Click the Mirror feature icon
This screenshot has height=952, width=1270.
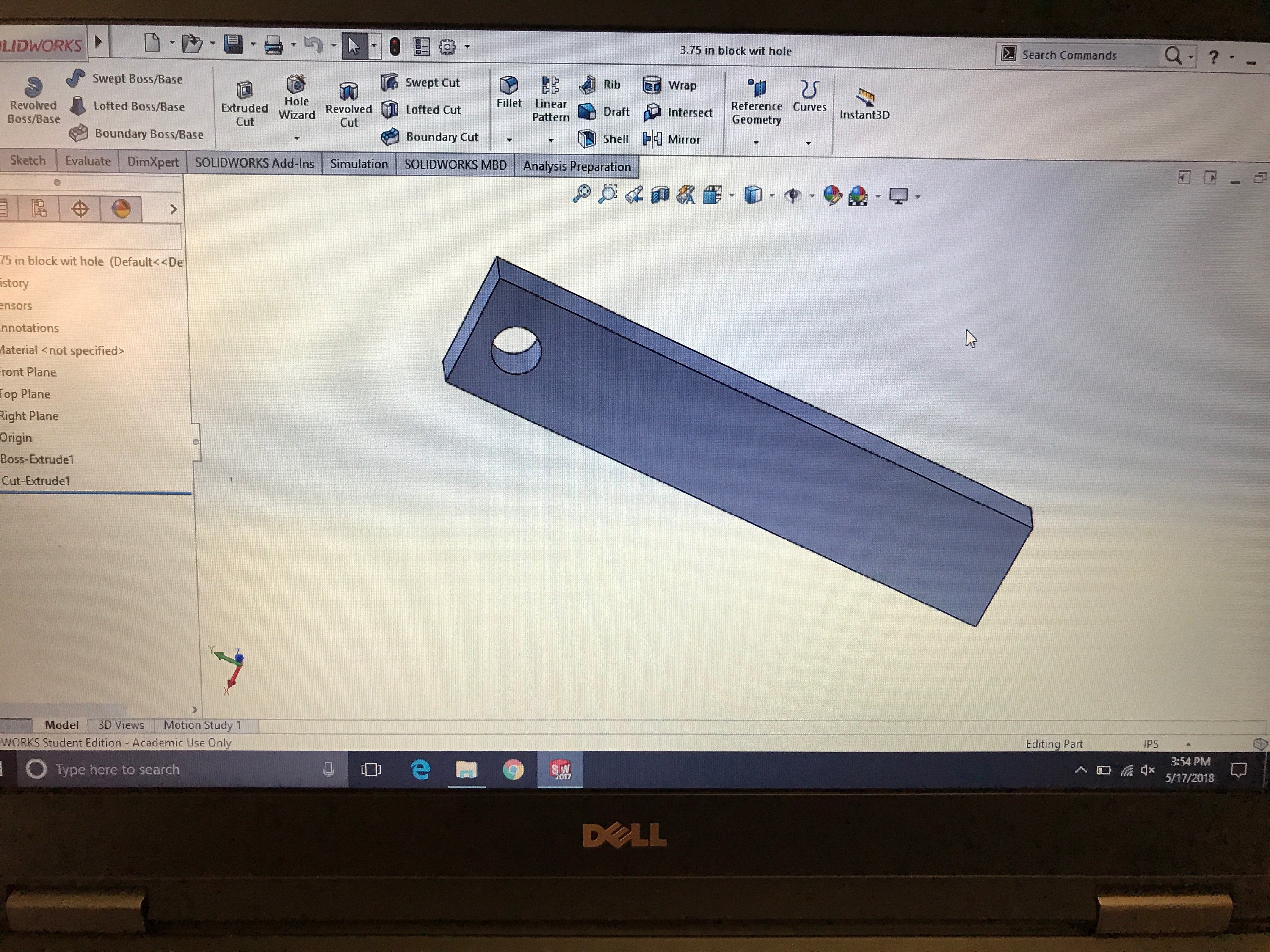pyautogui.click(x=652, y=139)
